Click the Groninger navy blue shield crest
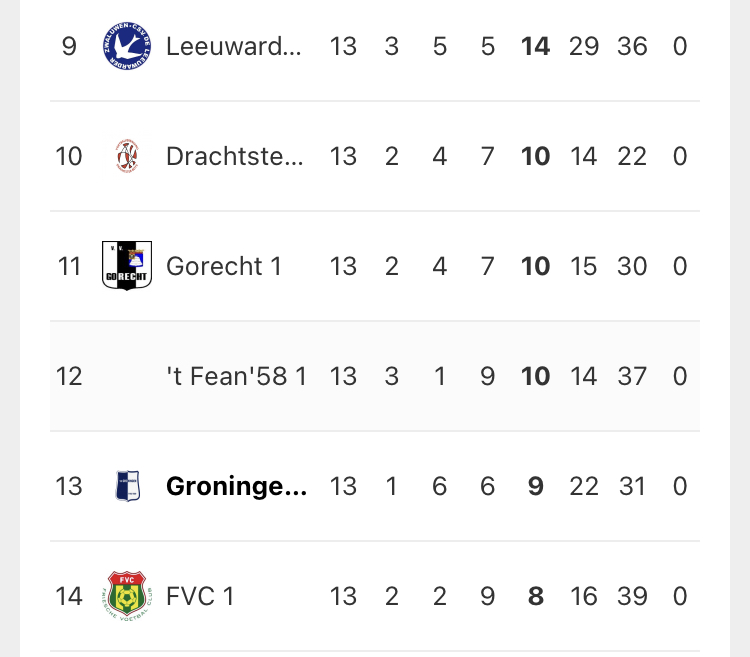This screenshot has width=750, height=657. (x=128, y=486)
